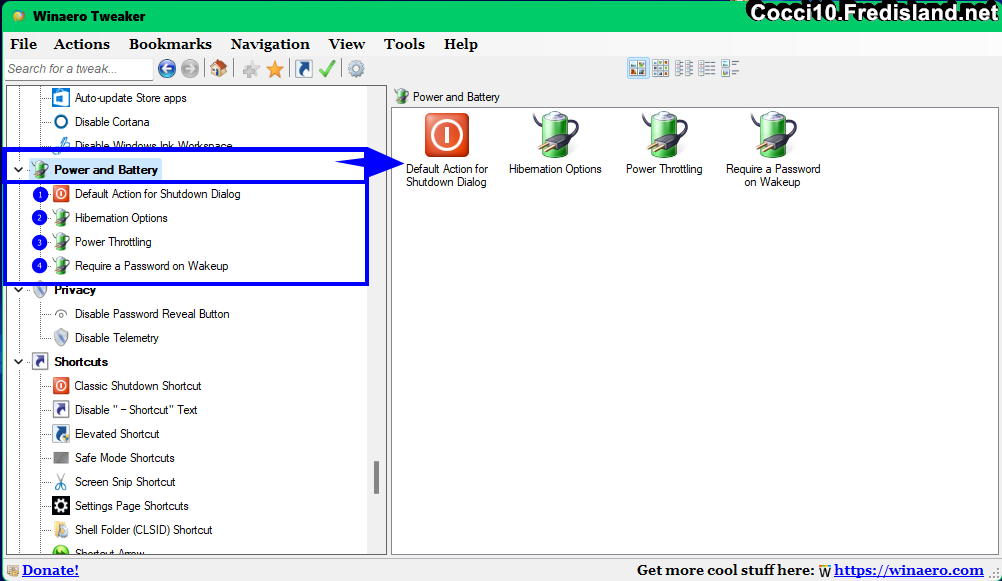This screenshot has height=581, width=1002.
Task: Collapse the Power and Battery node
Action: [19, 169]
